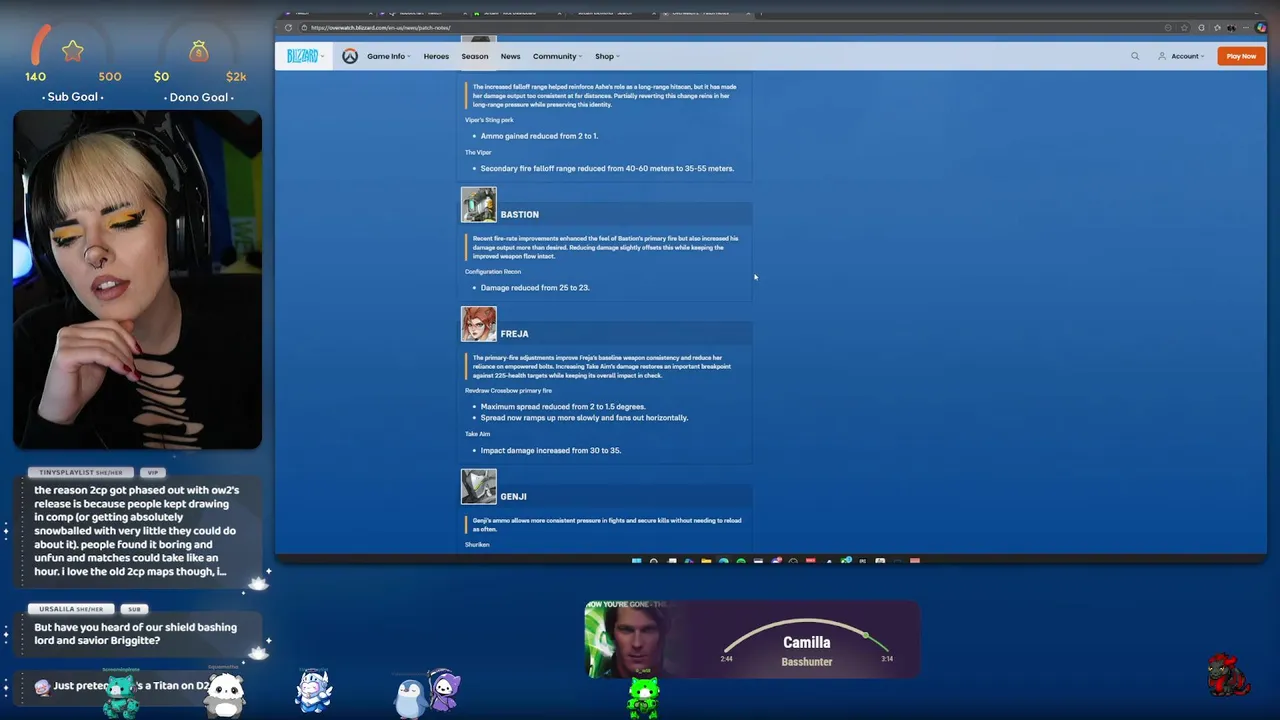Click the Windows Start button on taskbar
The height and width of the screenshot is (720, 1280).
click(x=636, y=561)
